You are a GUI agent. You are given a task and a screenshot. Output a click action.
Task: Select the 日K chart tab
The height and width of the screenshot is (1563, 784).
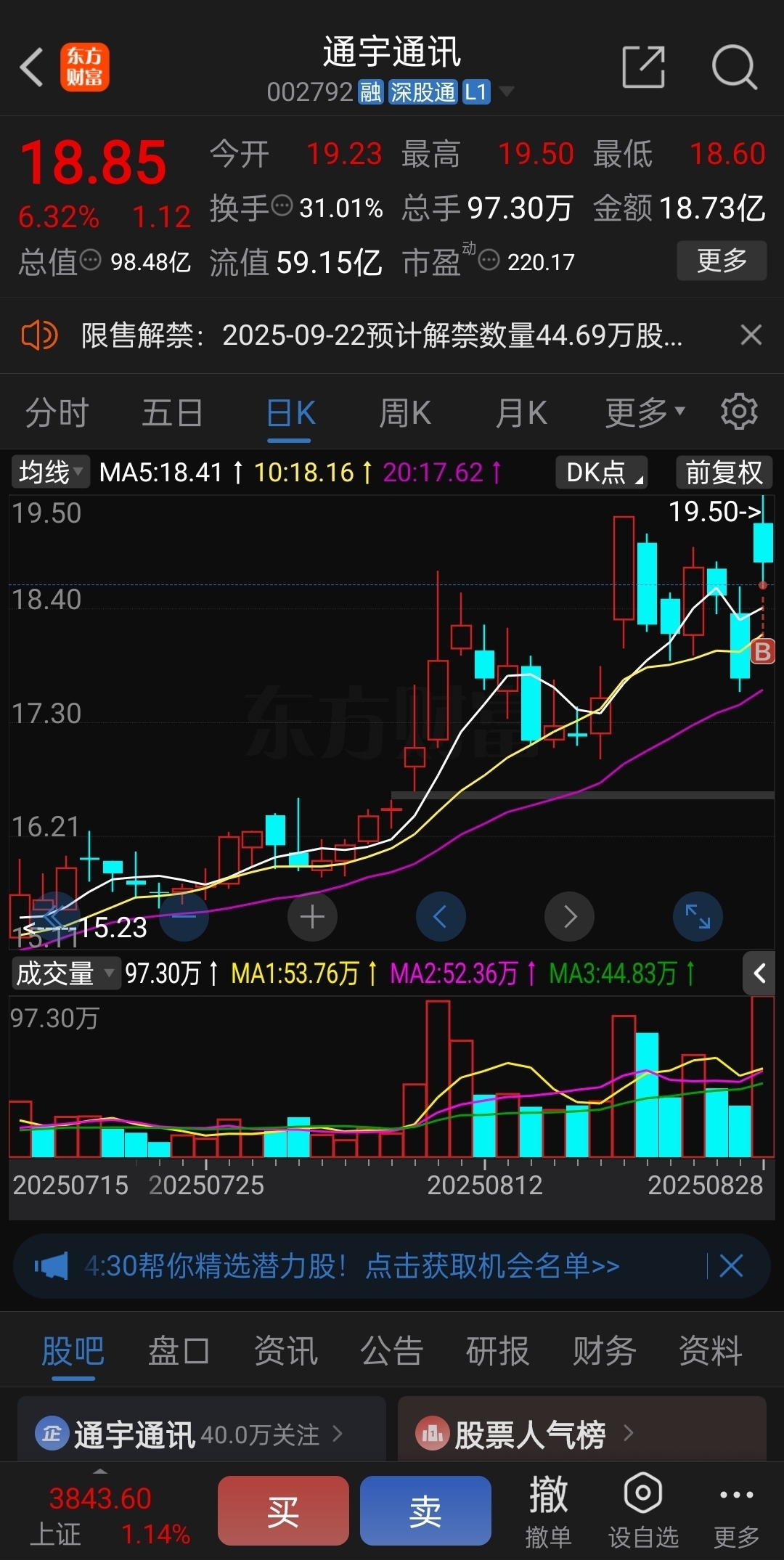click(x=290, y=413)
